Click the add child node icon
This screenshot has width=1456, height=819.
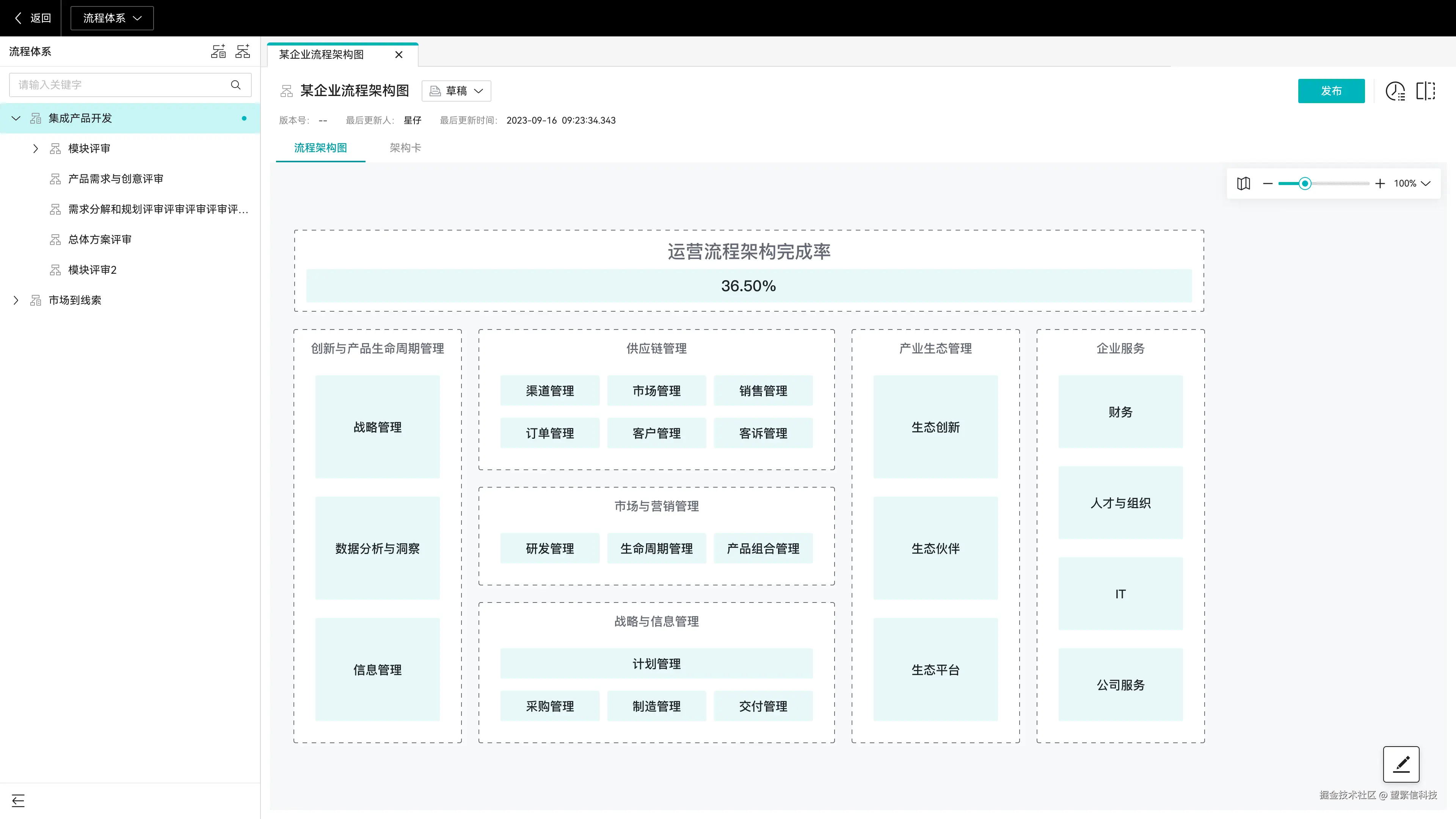243,52
